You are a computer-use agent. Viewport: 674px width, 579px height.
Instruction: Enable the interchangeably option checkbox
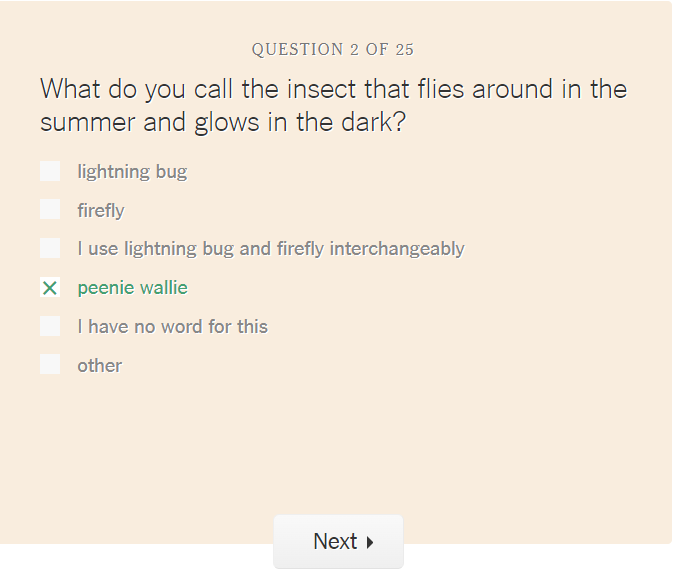click(50, 248)
